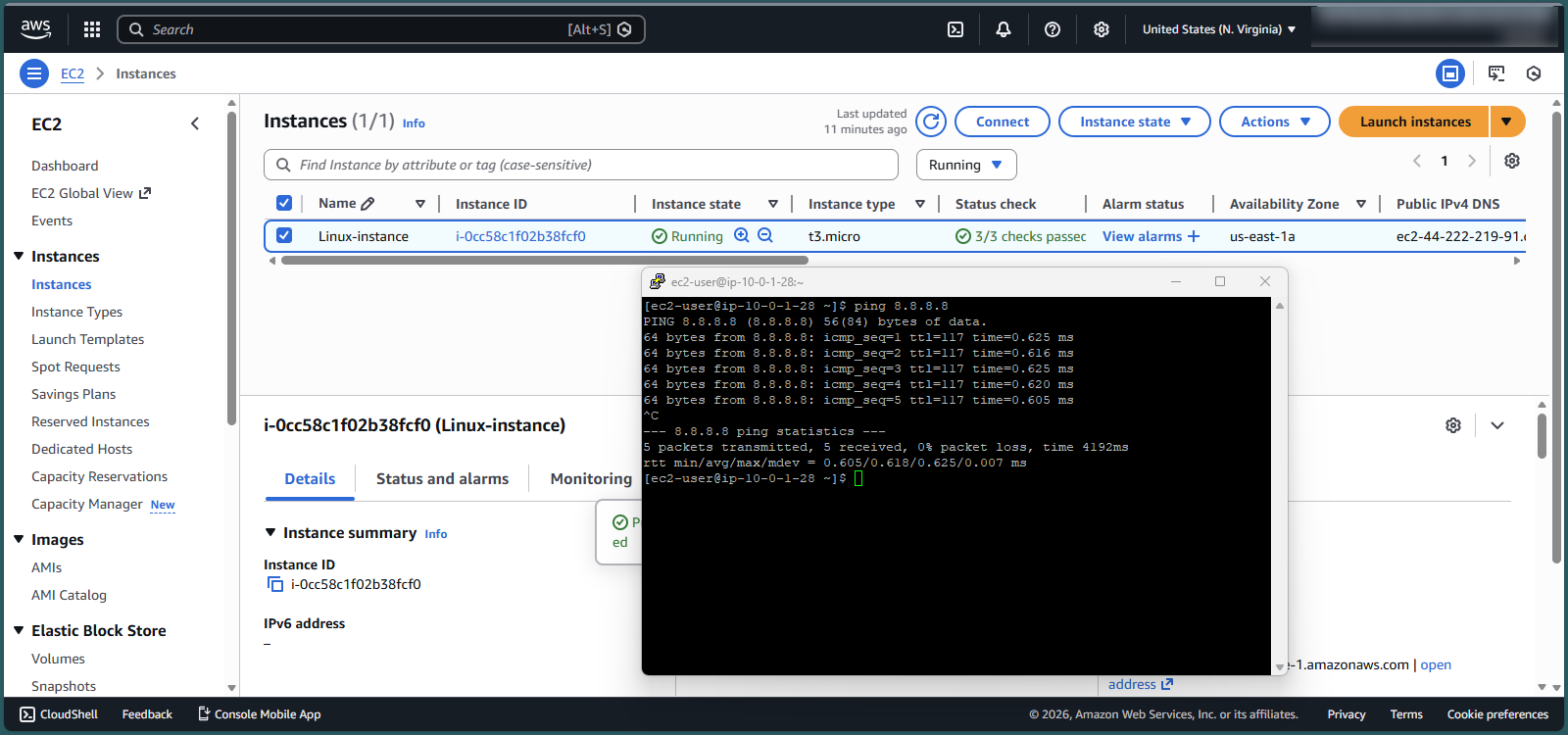The width and height of the screenshot is (1568, 735).
Task: Open the AWS home logo
Action: pyautogui.click(x=35, y=29)
